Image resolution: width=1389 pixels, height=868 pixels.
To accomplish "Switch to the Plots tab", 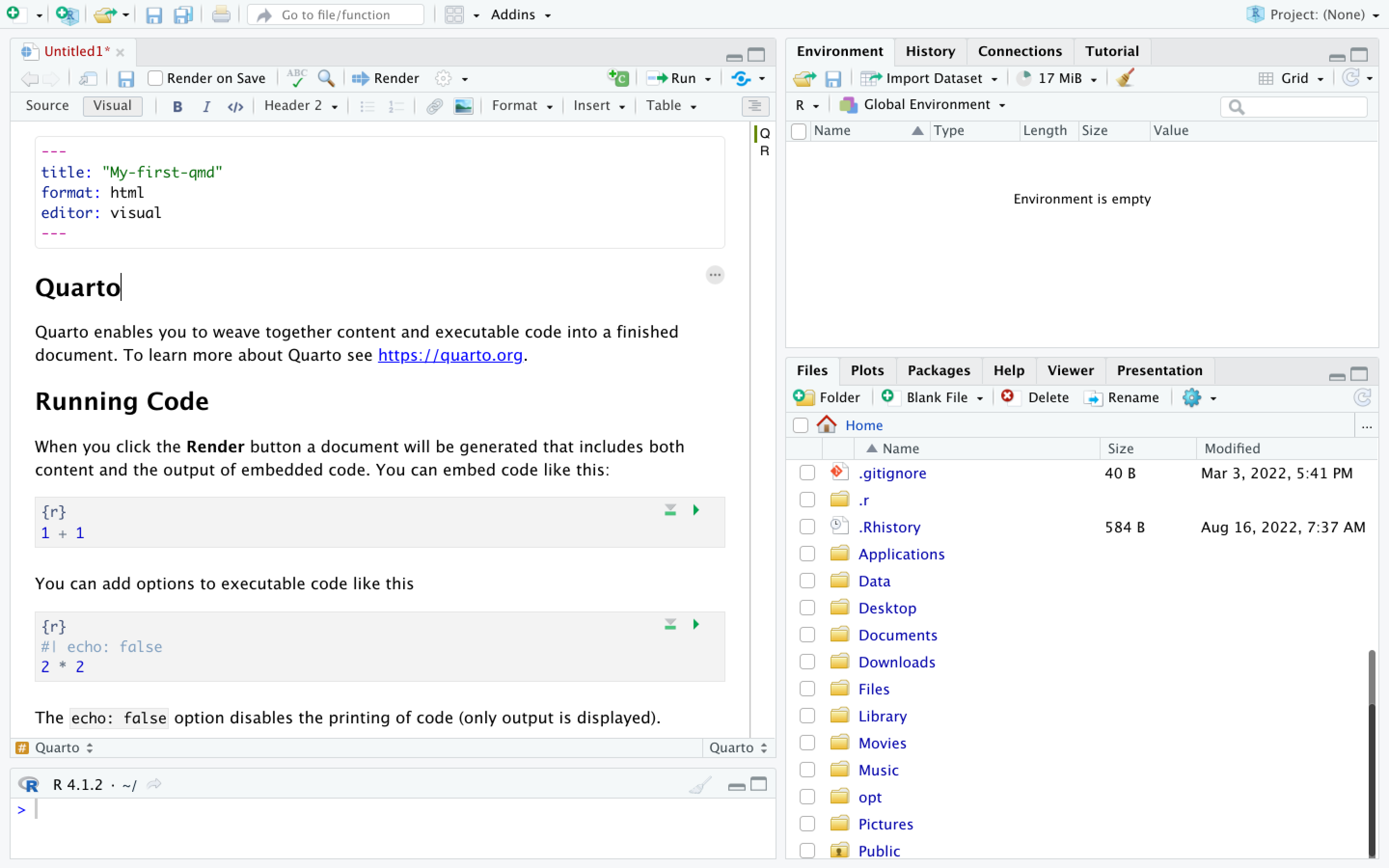I will [867, 370].
